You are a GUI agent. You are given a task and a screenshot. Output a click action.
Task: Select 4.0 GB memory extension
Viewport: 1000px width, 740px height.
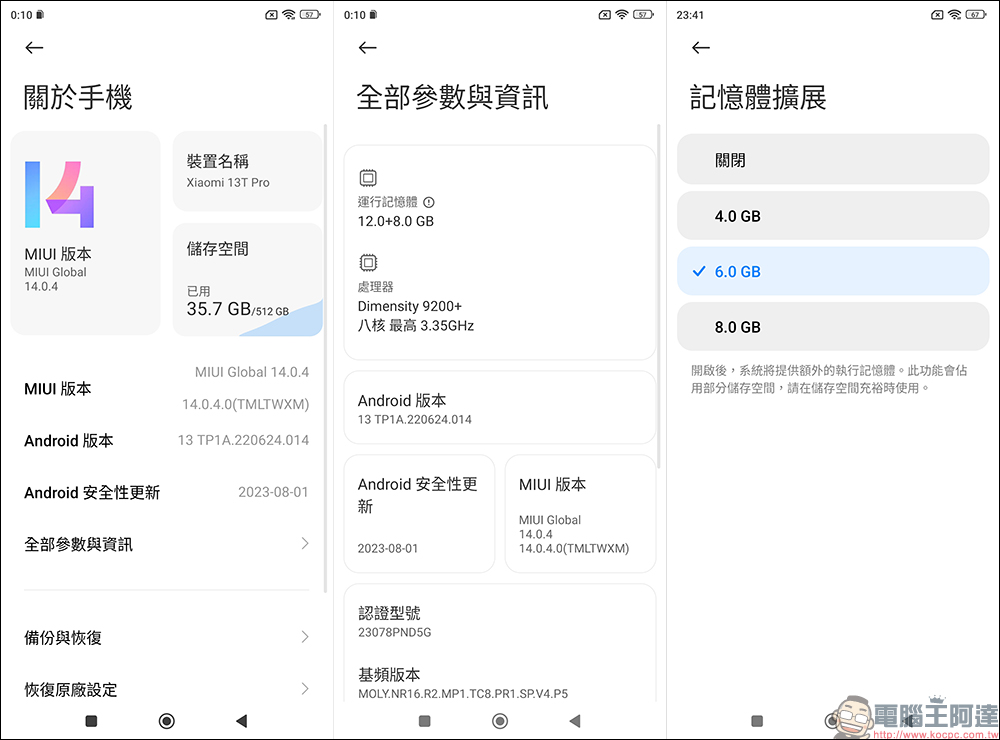pos(832,216)
